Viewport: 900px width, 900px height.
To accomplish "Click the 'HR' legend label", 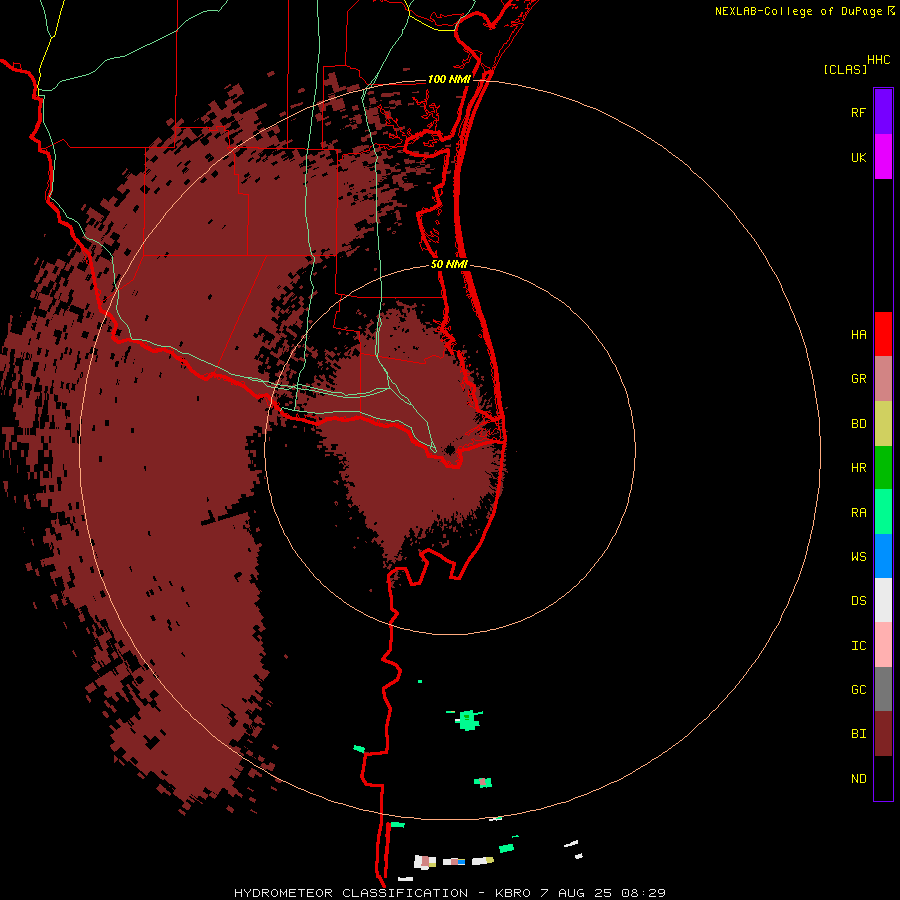I will coord(858,468).
